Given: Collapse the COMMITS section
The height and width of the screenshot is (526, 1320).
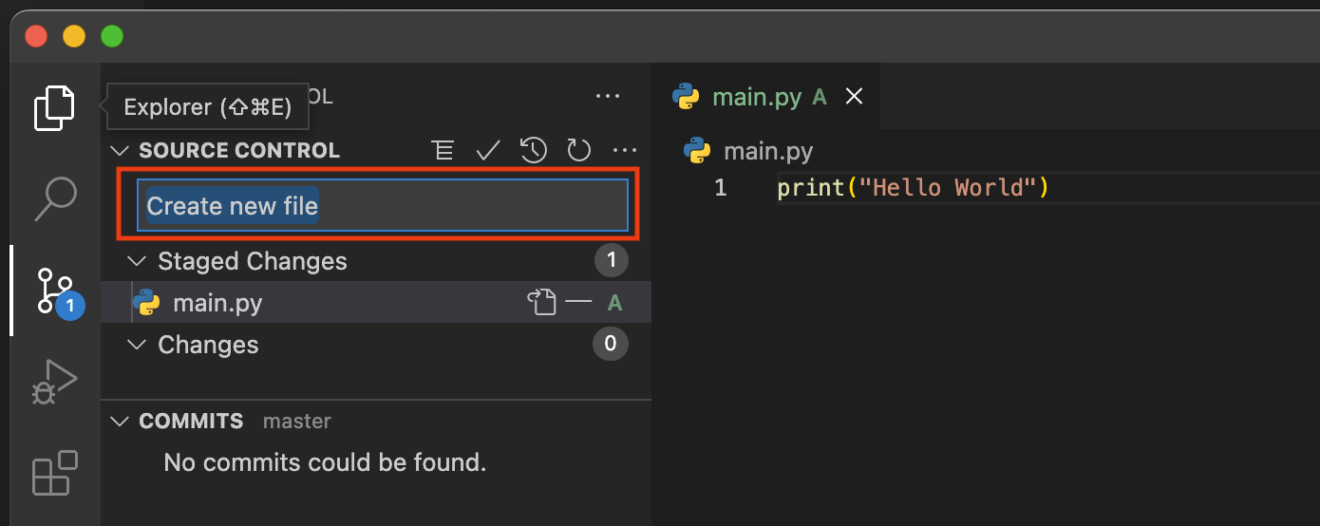Looking at the screenshot, I should click(120, 421).
